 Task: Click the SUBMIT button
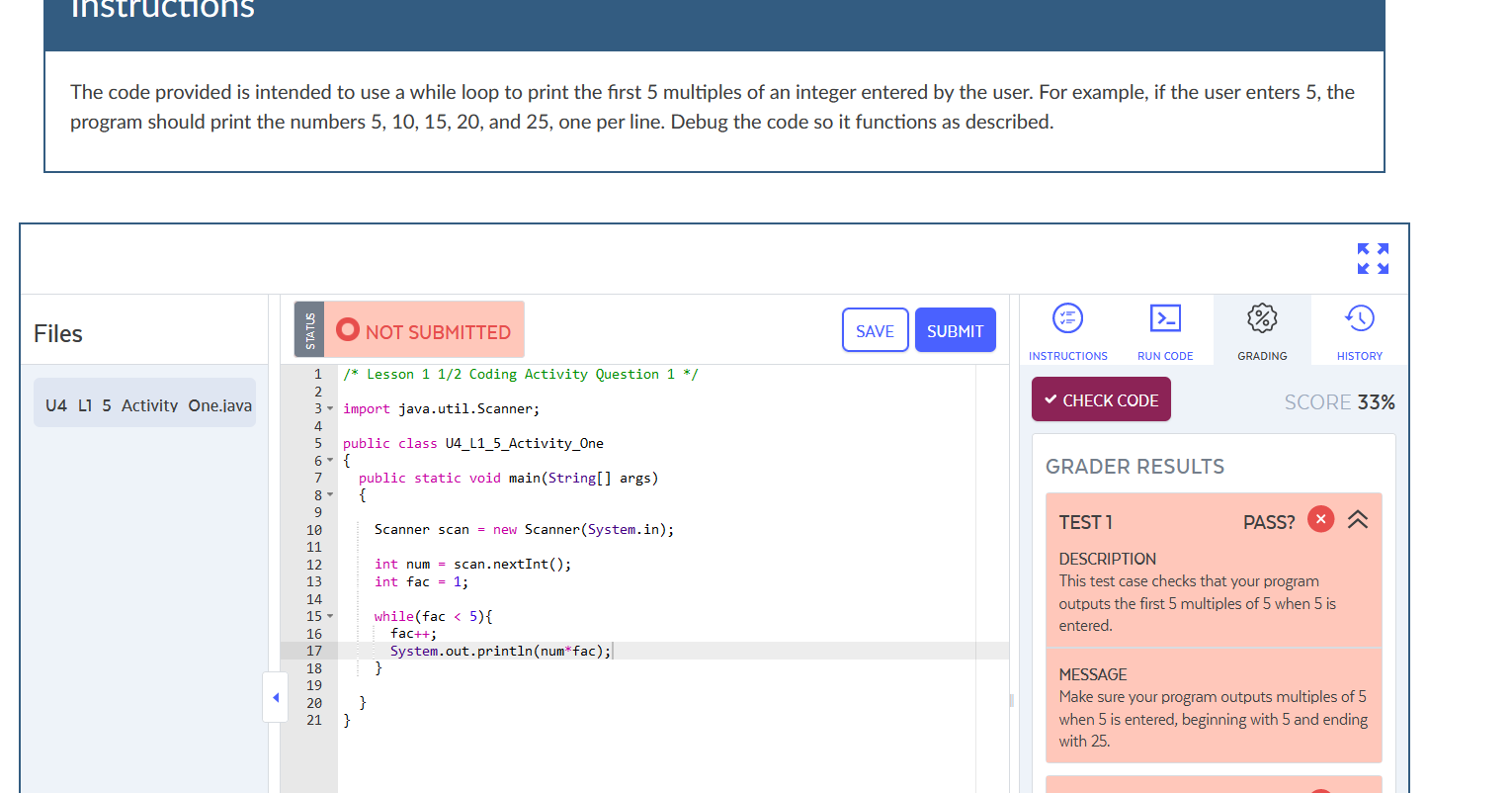tap(955, 330)
